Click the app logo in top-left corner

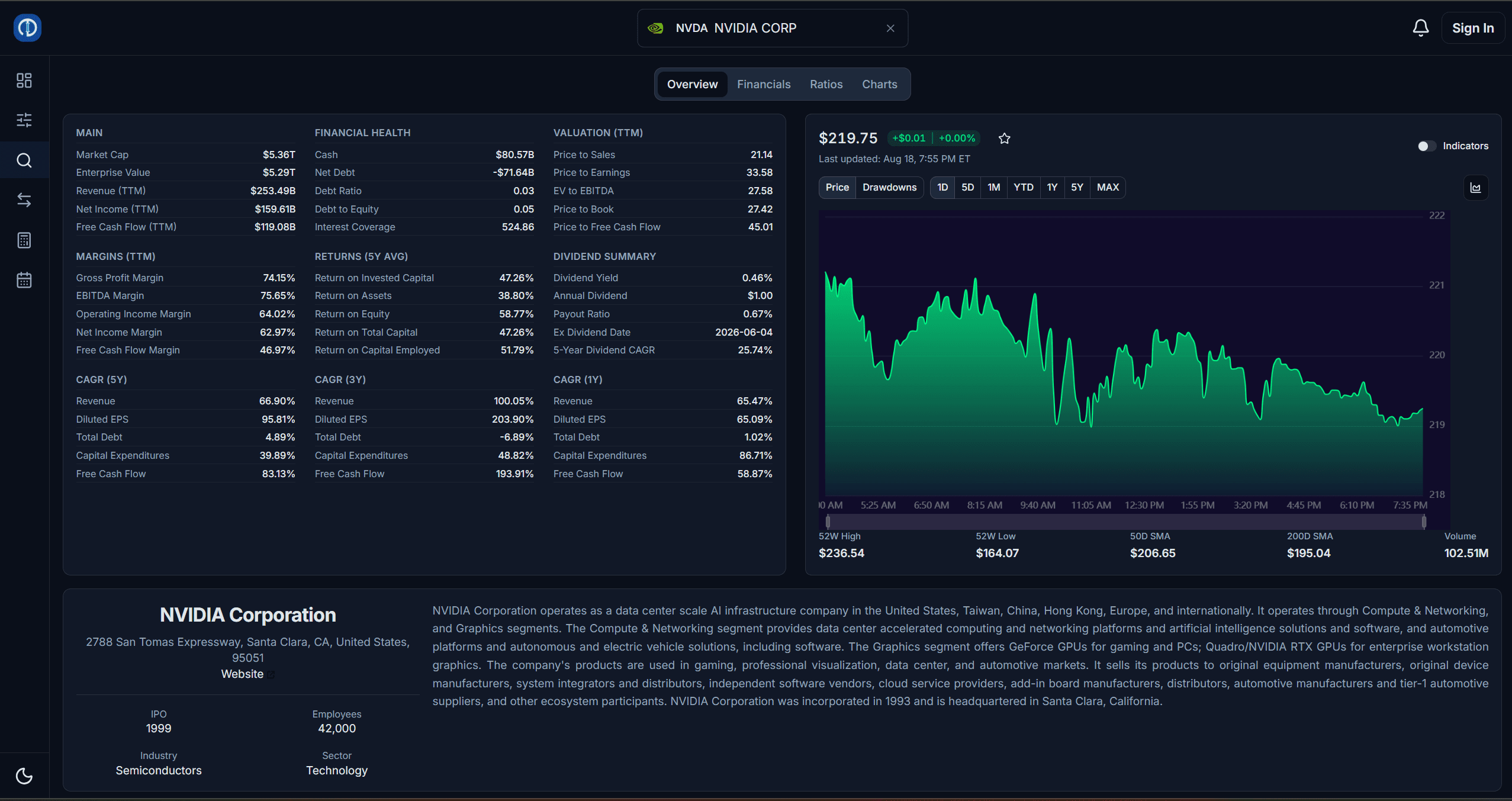[x=27, y=28]
